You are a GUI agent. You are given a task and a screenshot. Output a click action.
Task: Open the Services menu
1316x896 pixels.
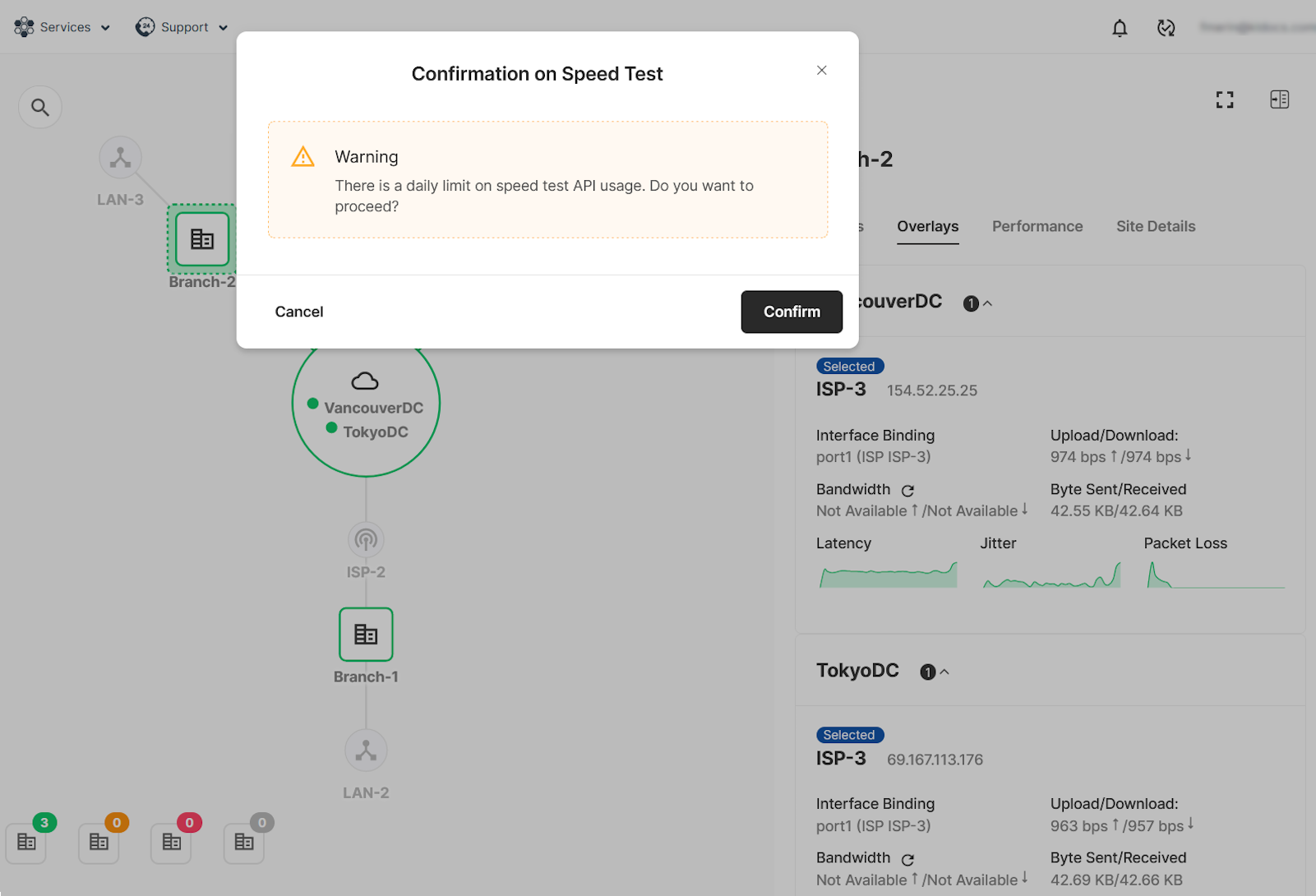[62, 27]
